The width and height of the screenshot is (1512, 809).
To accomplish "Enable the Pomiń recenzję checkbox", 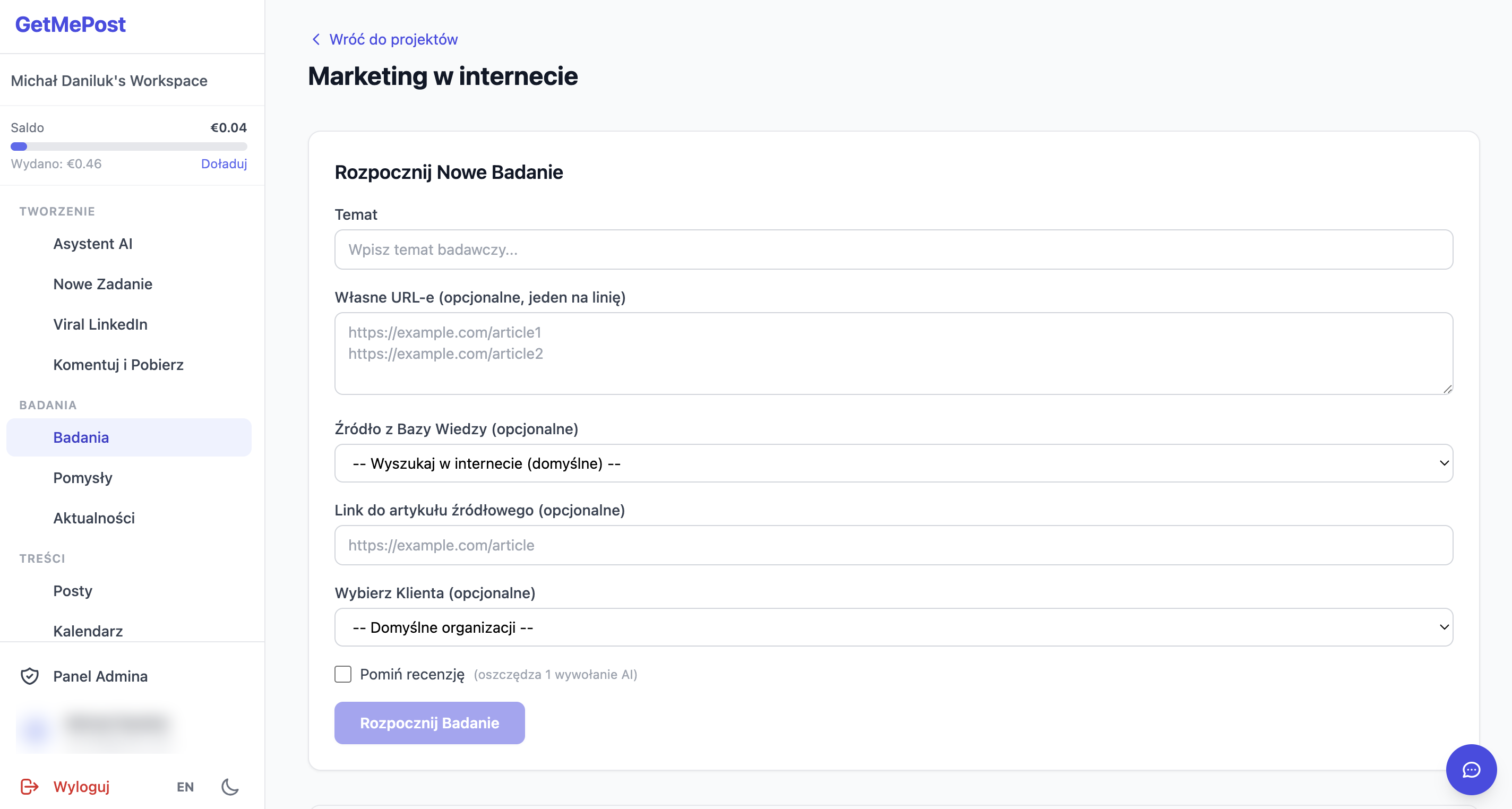I will coord(343,674).
